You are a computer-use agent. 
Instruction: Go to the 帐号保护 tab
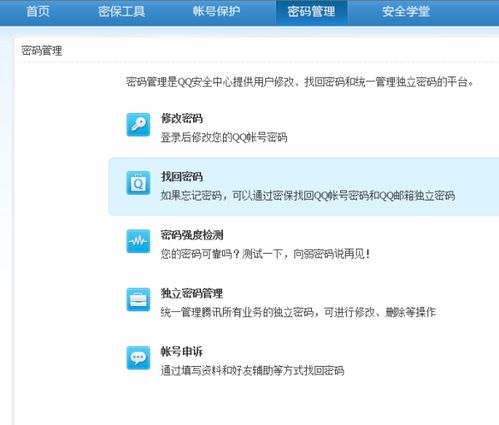[216, 12]
